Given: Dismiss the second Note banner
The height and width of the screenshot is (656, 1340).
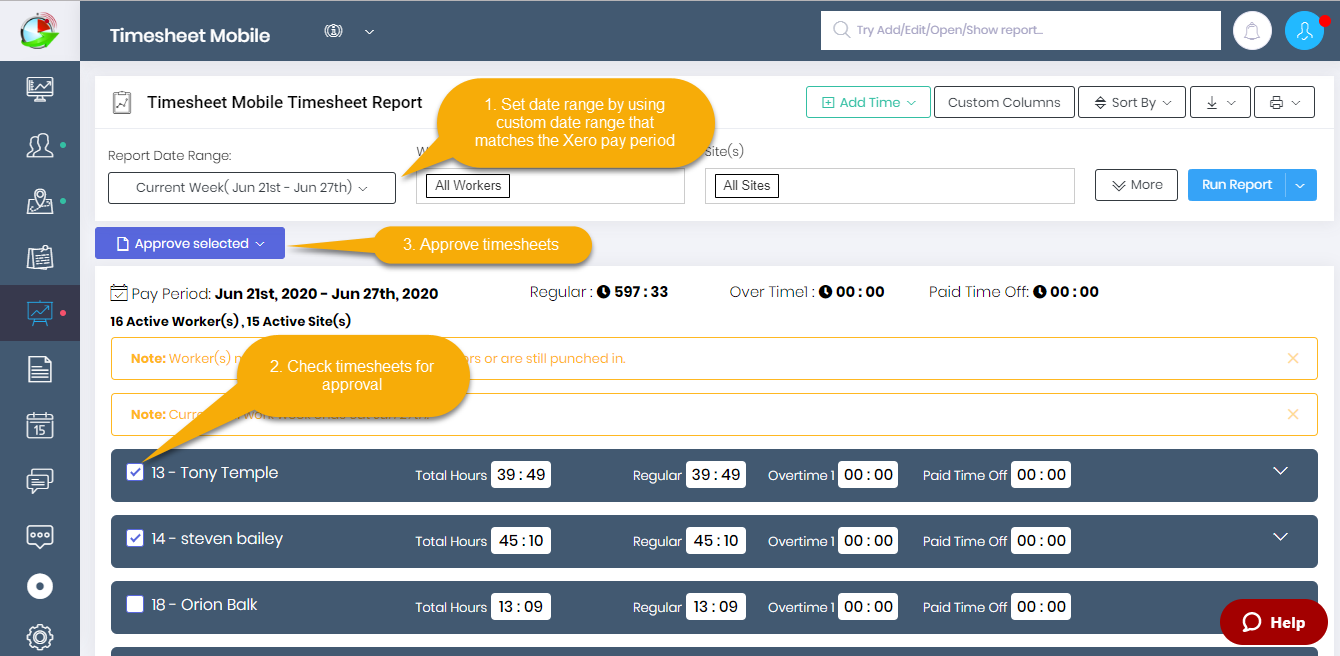Looking at the screenshot, I should [1293, 414].
